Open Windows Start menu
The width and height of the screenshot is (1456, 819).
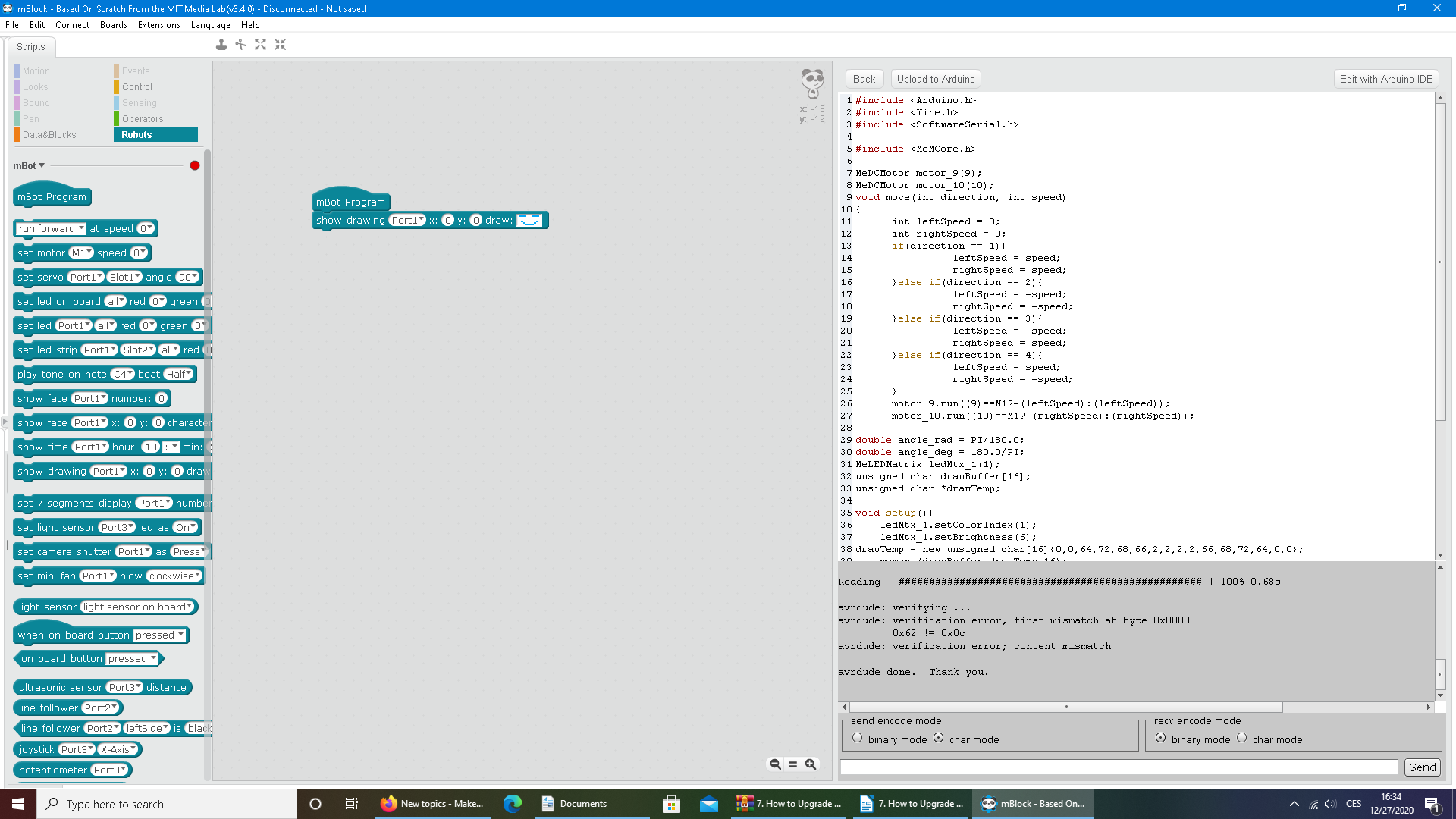click(x=18, y=804)
